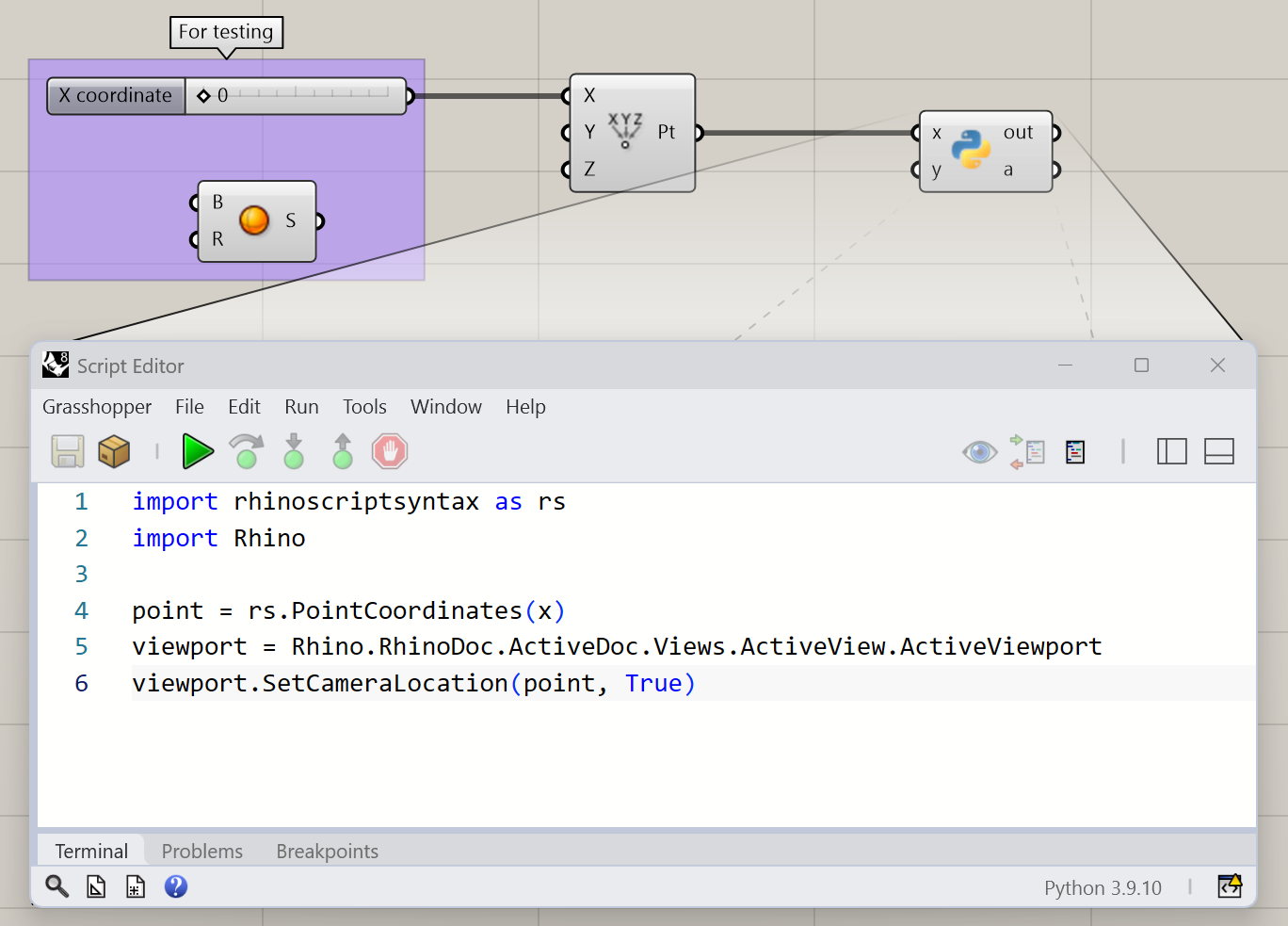The image size is (1288, 926).
Task: Open the Edit menu
Action: 244,407
